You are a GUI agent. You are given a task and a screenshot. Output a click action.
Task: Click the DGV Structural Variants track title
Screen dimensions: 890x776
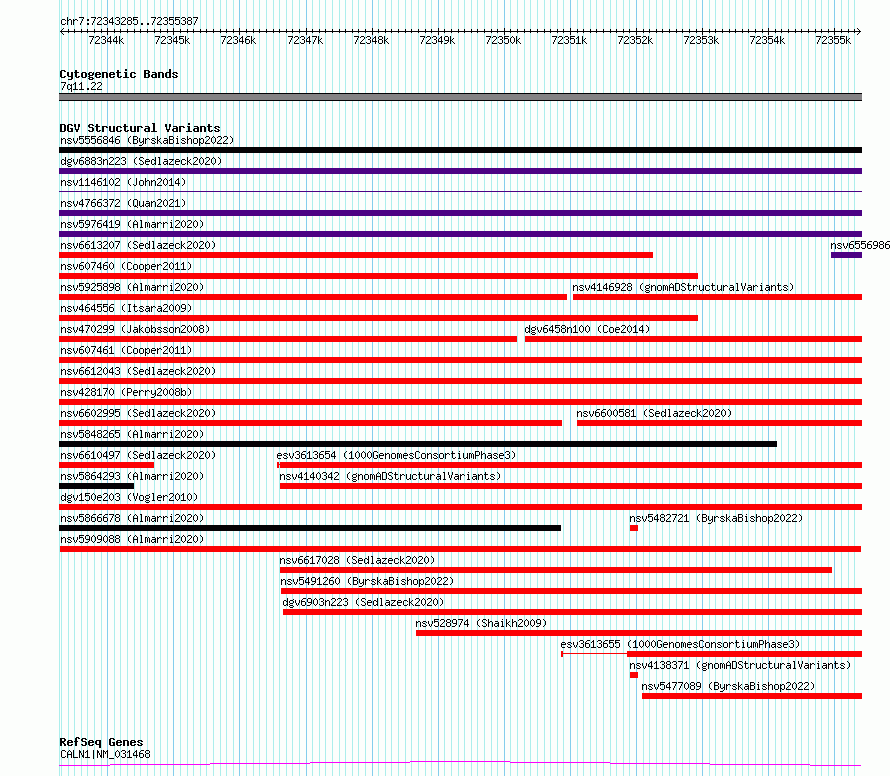[140, 128]
